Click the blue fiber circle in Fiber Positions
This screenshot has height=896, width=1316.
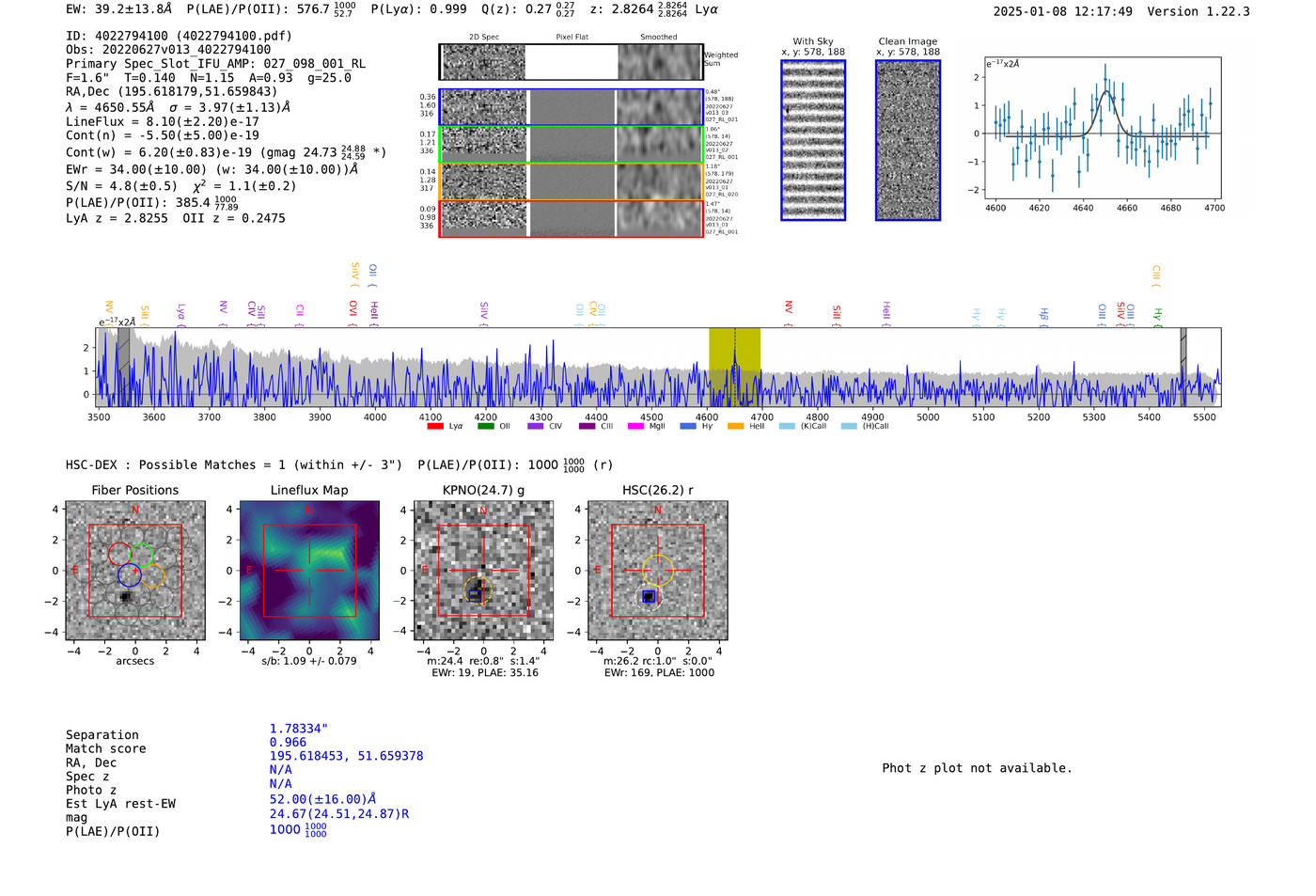(130, 575)
